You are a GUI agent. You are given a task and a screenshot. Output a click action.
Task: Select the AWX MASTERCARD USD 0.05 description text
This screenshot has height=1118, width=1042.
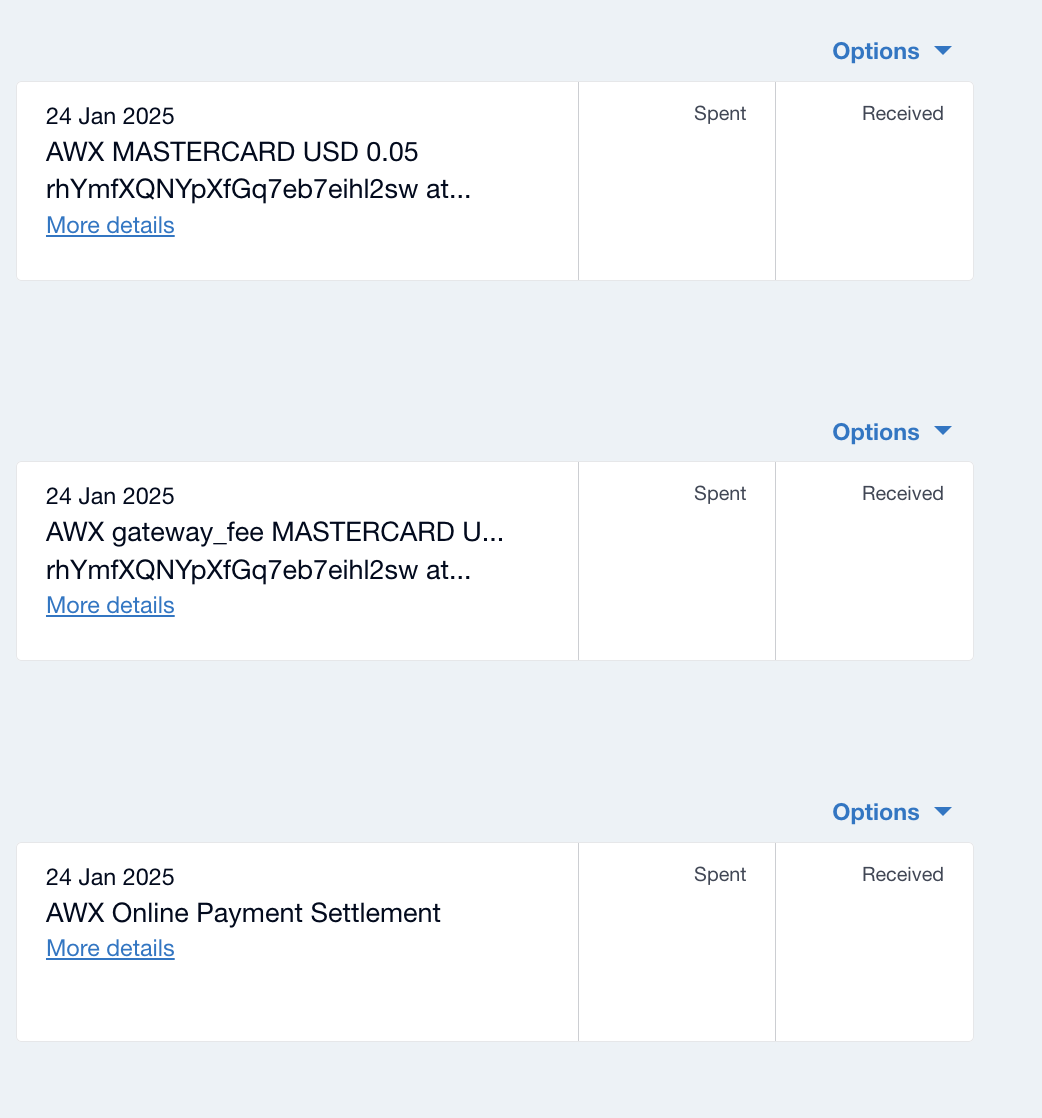point(232,152)
